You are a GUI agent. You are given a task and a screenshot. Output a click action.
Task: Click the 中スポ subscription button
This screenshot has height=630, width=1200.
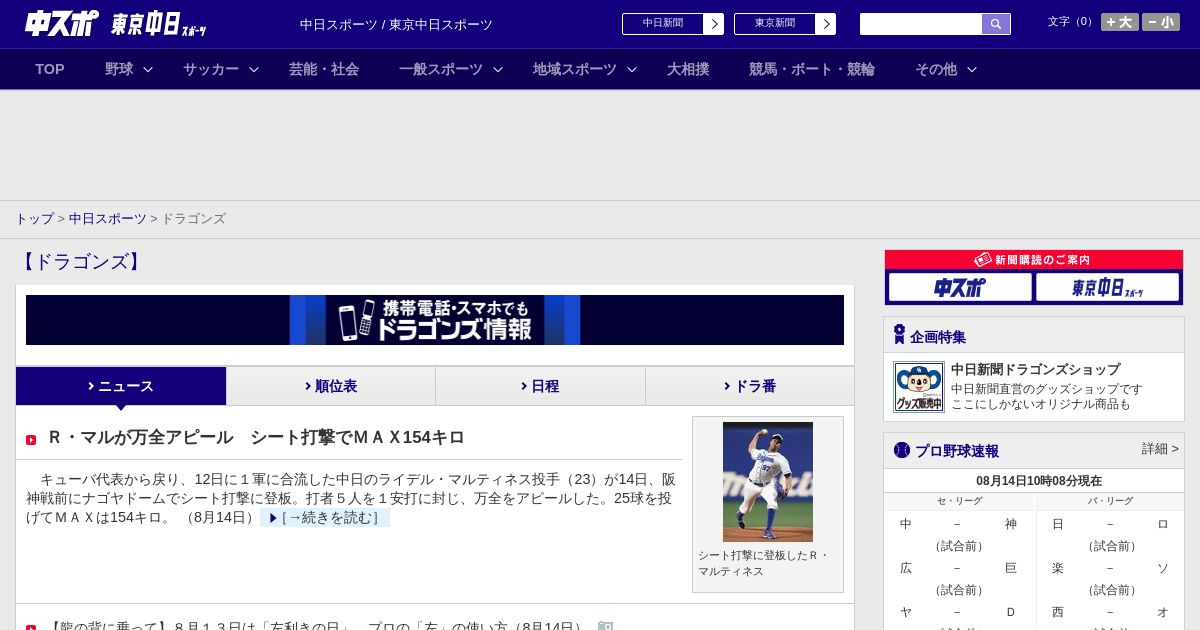pos(960,288)
